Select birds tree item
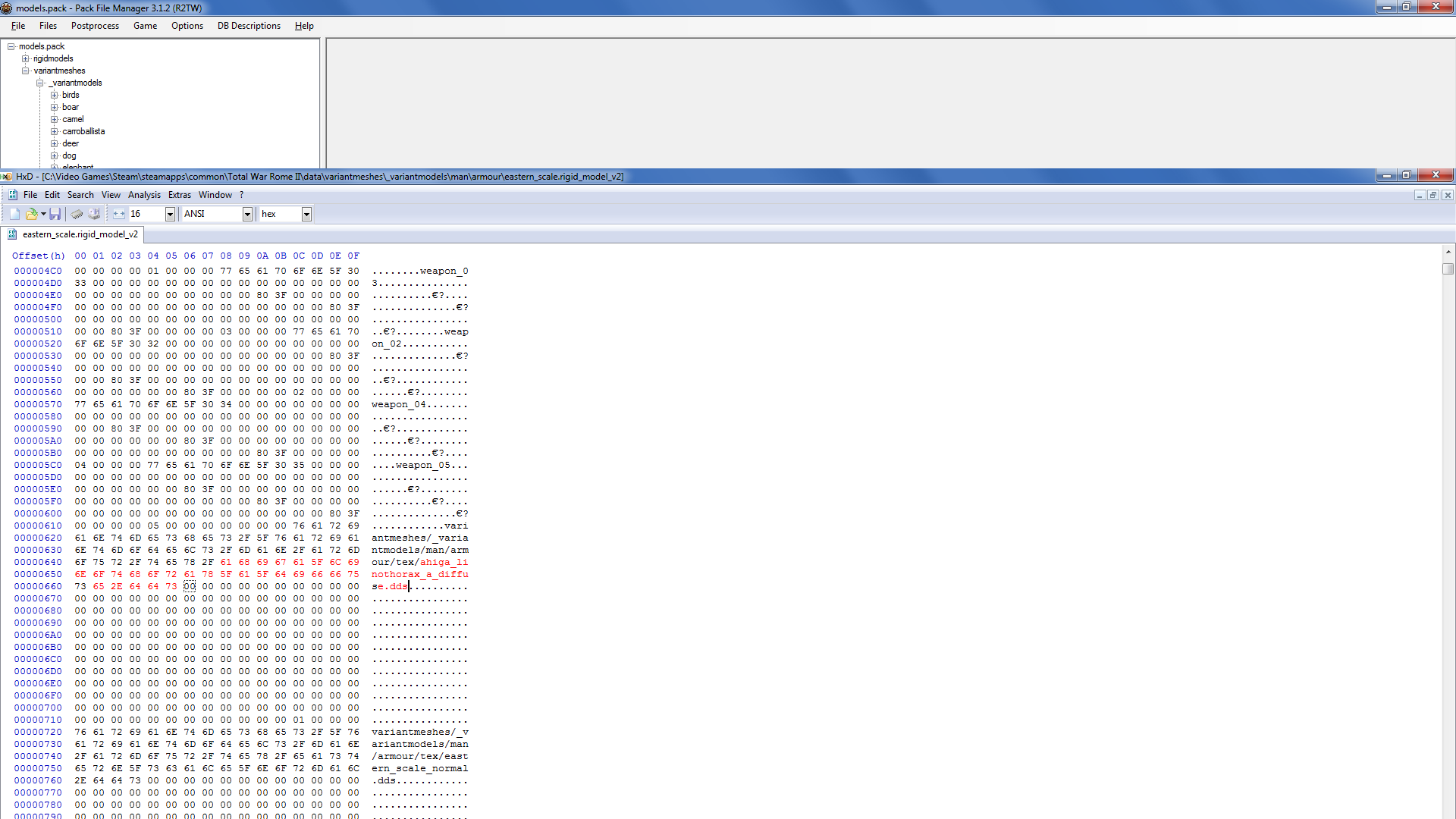The image size is (1456, 819). tap(71, 95)
